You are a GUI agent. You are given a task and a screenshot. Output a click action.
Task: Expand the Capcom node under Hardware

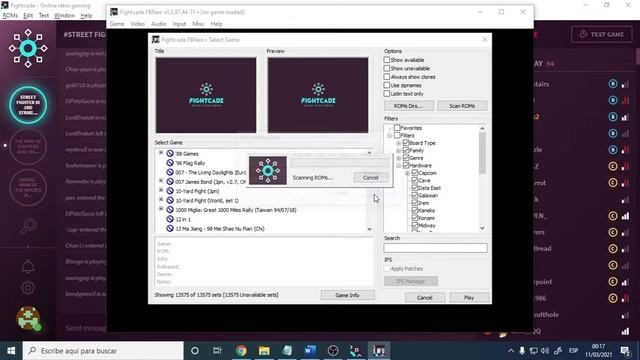[x=407, y=173]
